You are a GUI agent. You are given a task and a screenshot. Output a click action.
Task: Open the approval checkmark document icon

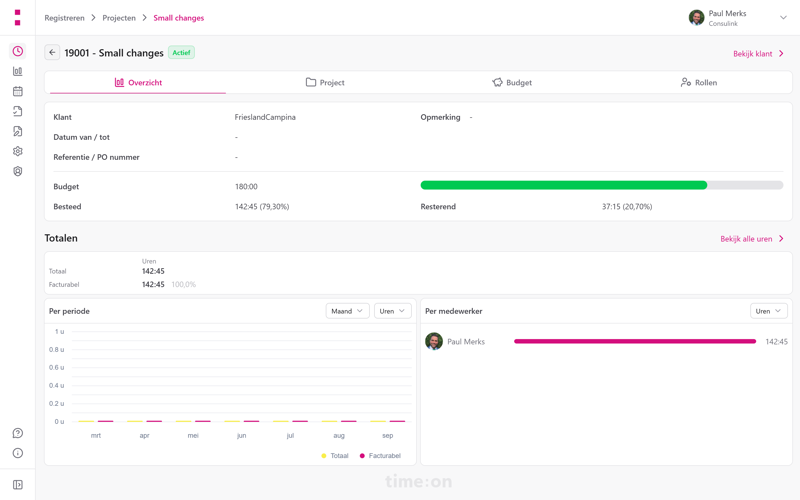(x=17, y=111)
